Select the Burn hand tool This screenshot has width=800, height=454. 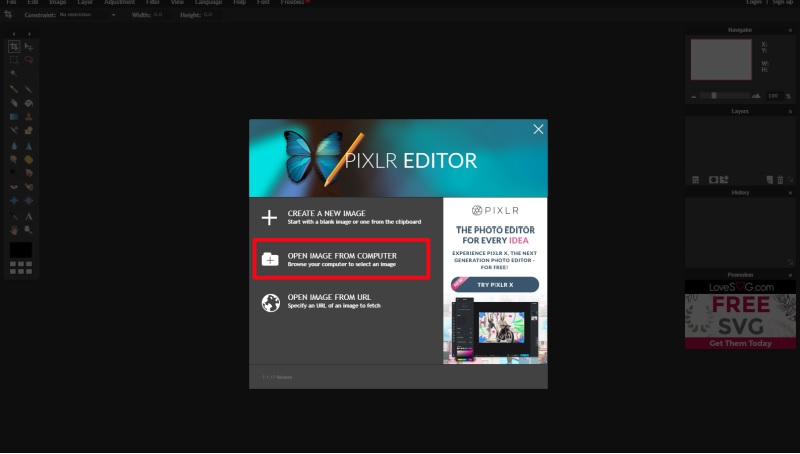29,173
